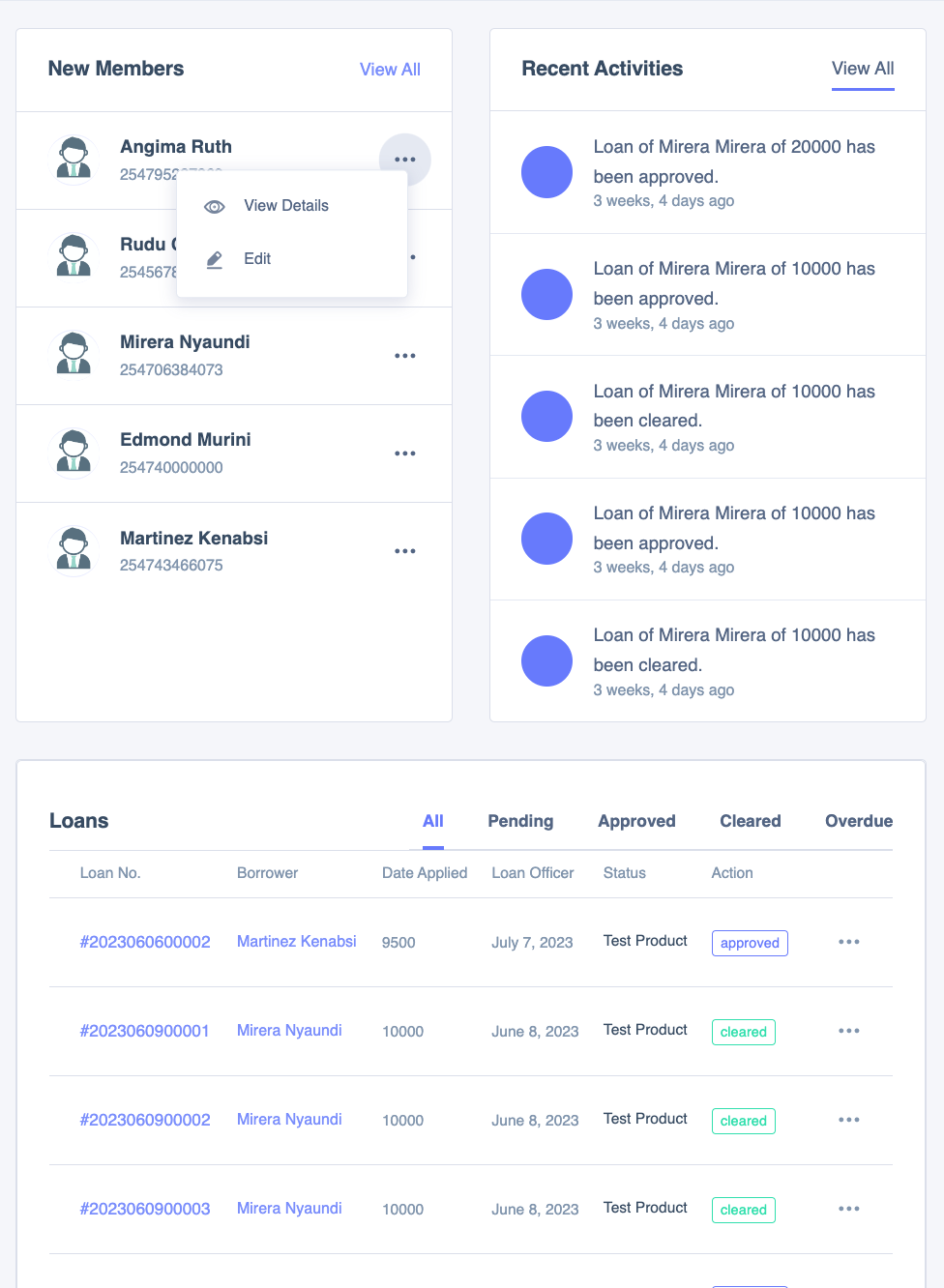Image resolution: width=944 pixels, height=1288 pixels.
Task: Click the blue circle beside the 20000 loan activity
Action: point(547,172)
